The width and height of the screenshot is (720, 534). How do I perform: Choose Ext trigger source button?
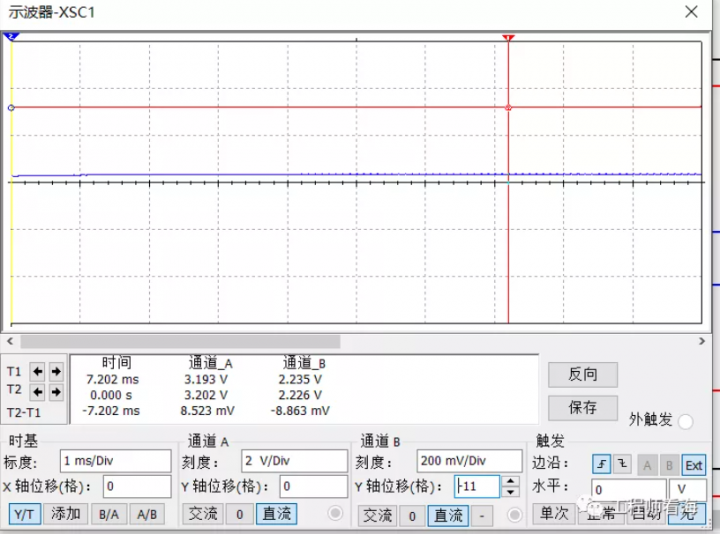pos(693,464)
